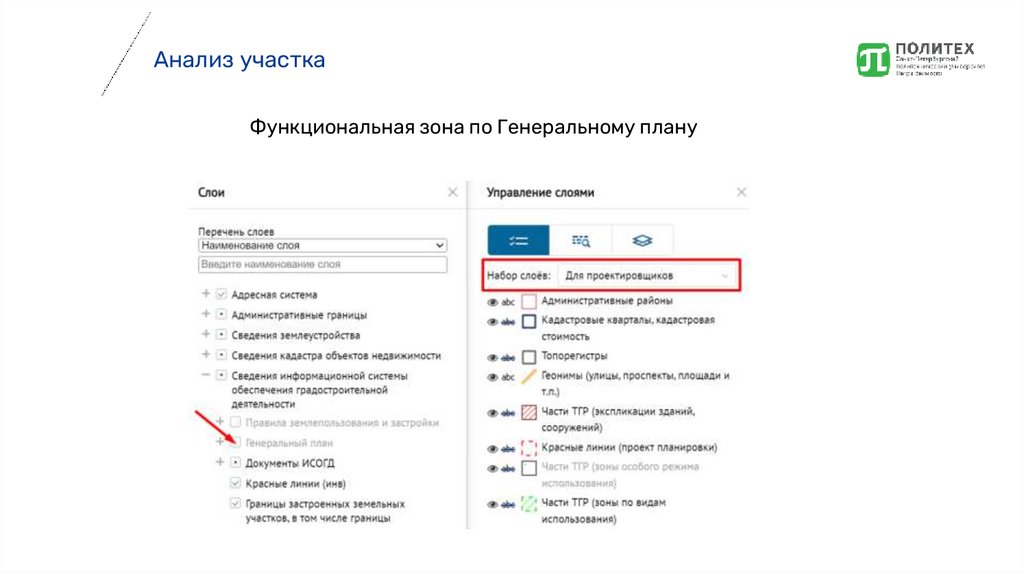Expand Сведения кадастра объектов недвижимости
1024x574 pixels.
coord(206,355)
